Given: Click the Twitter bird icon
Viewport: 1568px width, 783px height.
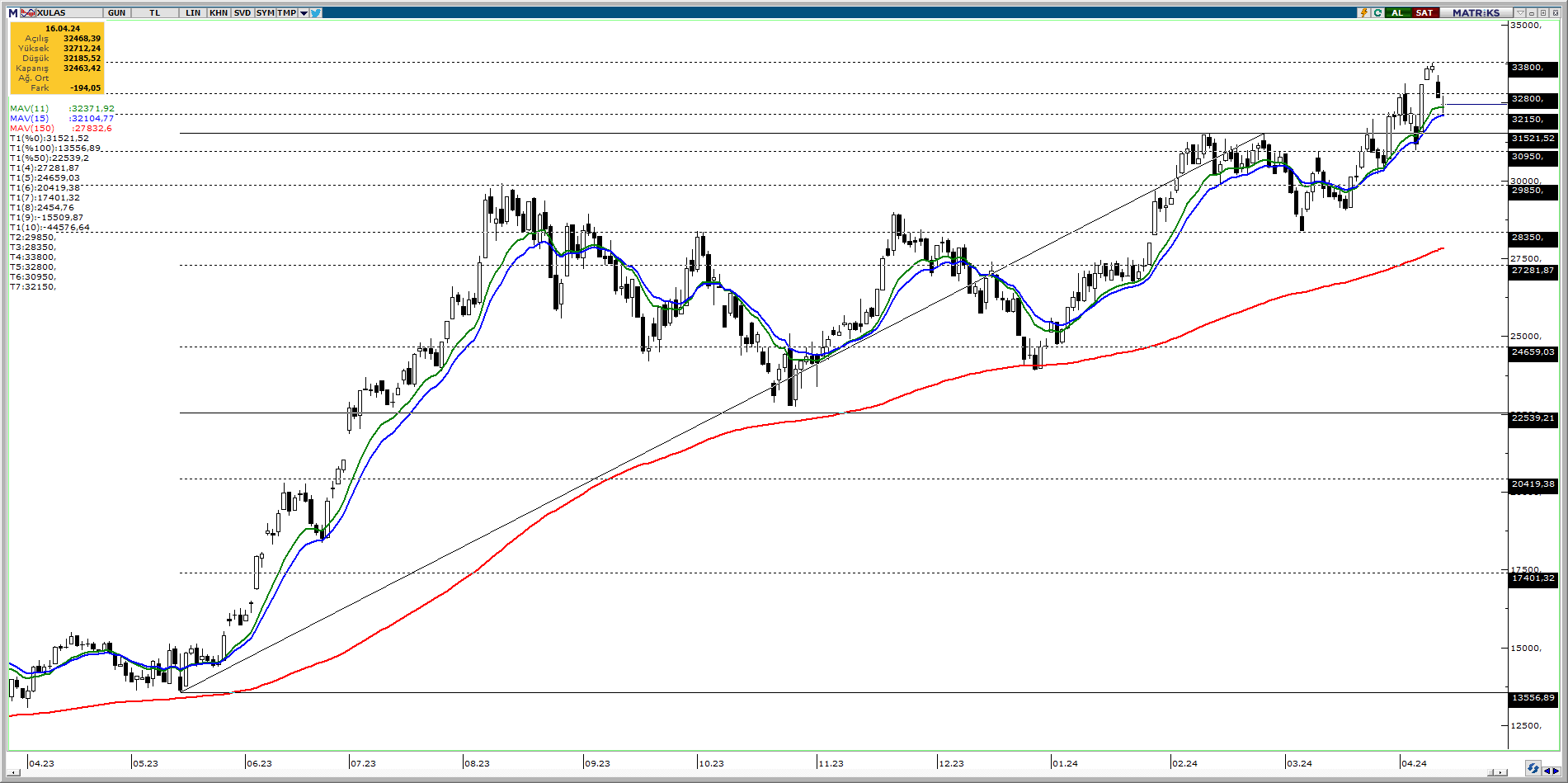Looking at the screenshot, I should (317, 12).
